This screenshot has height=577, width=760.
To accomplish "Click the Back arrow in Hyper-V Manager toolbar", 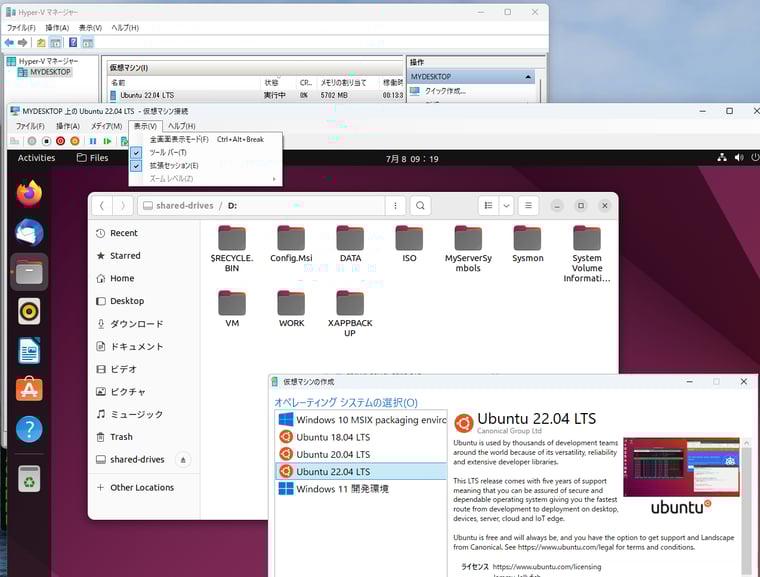I will click(x=9, y=43).
